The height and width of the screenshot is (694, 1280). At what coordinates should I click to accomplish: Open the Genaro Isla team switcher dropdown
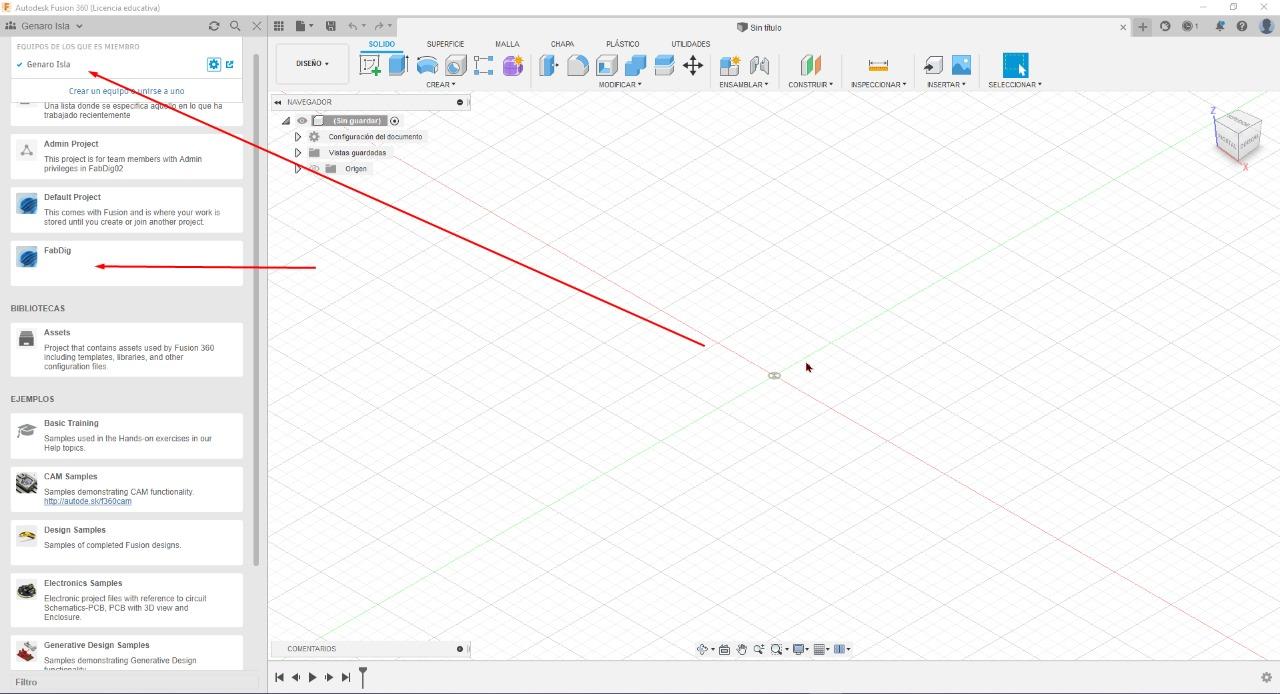click(50, 26)
